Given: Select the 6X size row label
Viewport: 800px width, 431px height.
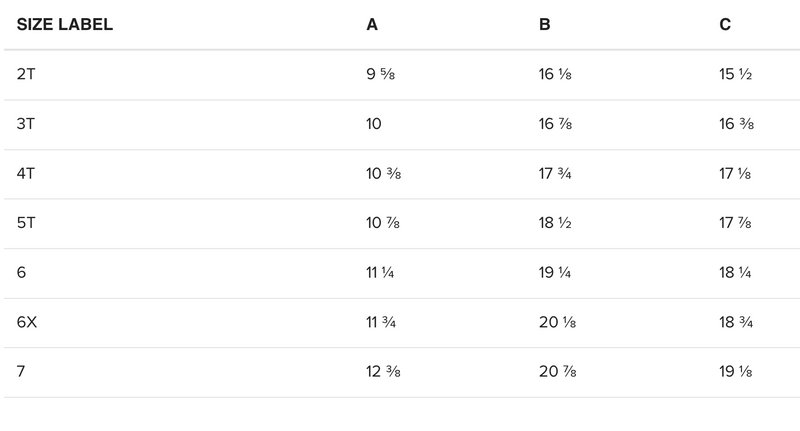Looking at the screenshot, I should click(28, 323).
